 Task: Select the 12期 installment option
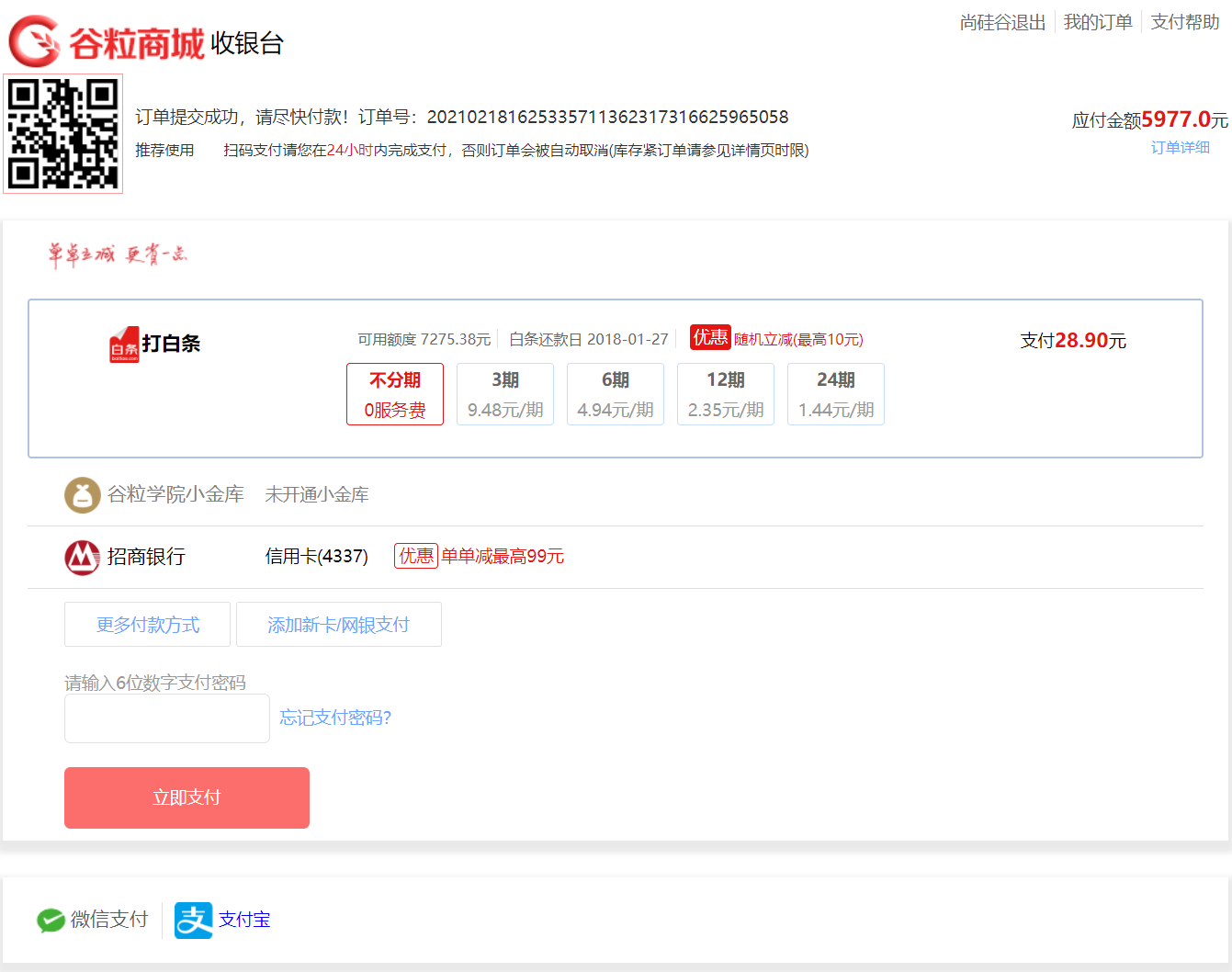[x=726, y=394]
